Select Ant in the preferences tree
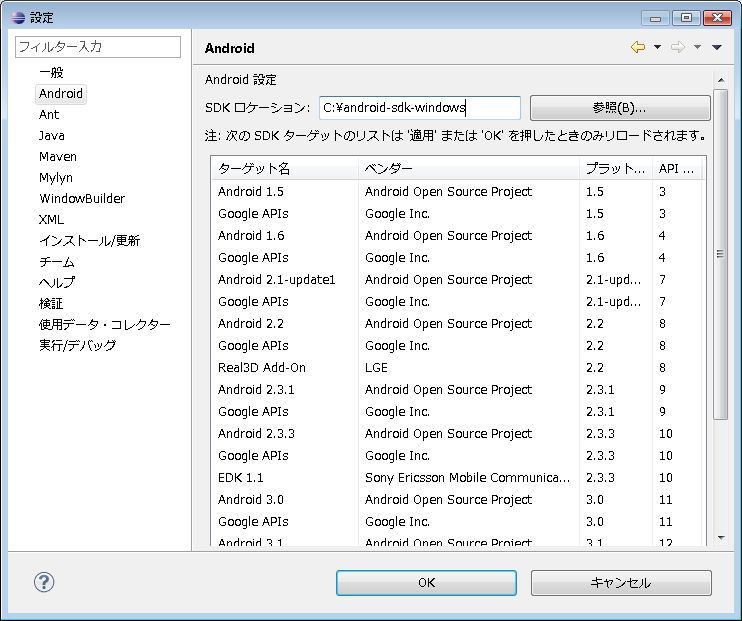The width and height of the screenshot is (742, 621). click(49, 115)
